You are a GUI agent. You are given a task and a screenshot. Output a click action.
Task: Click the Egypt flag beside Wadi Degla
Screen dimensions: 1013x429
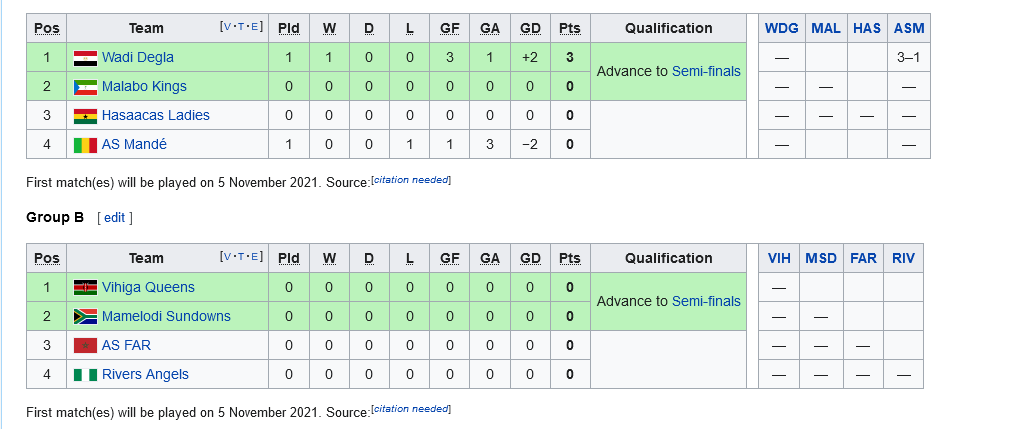(x=85, y=58)
